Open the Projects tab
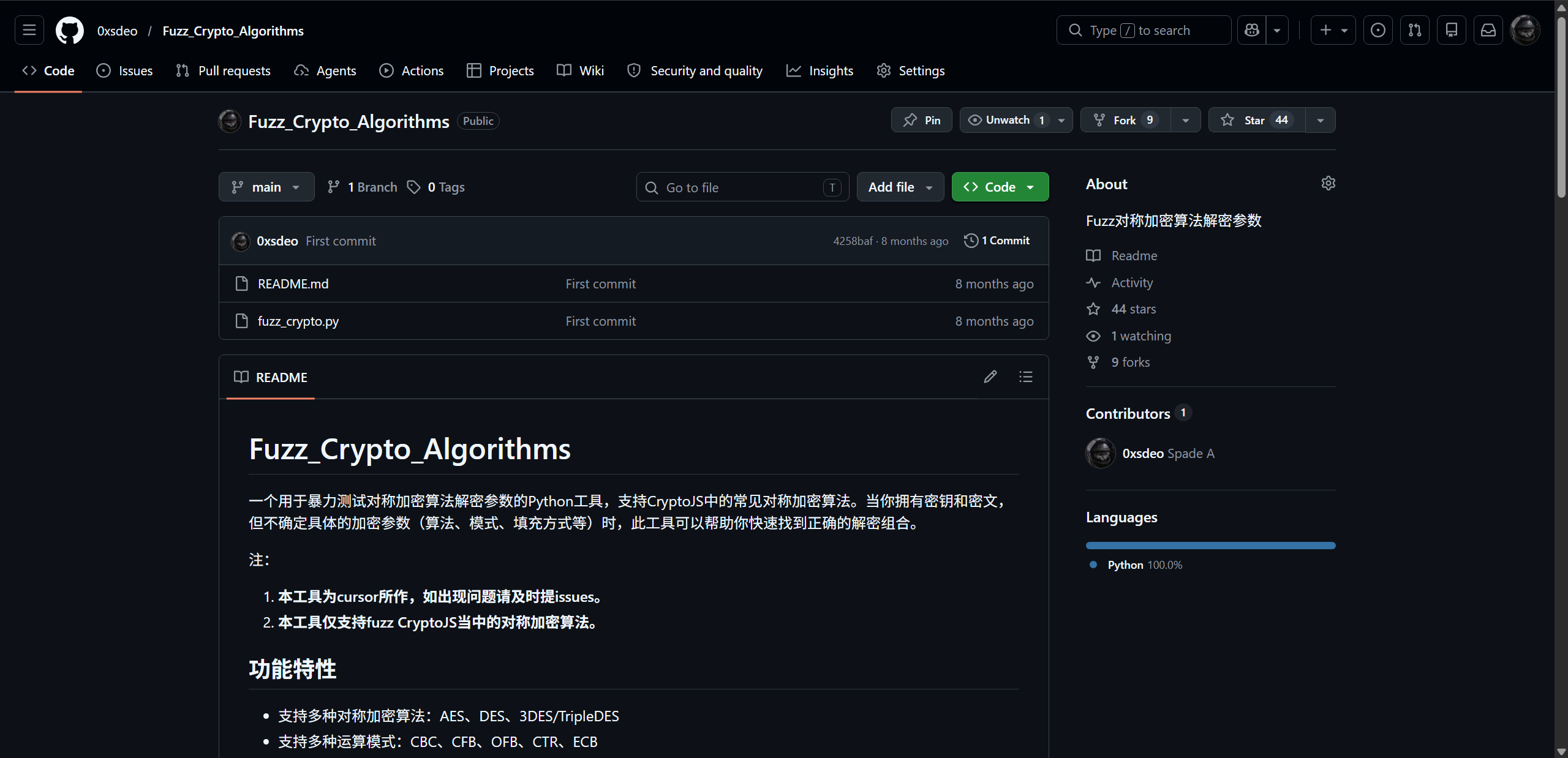1568x758 pixels. coord(500,70)
